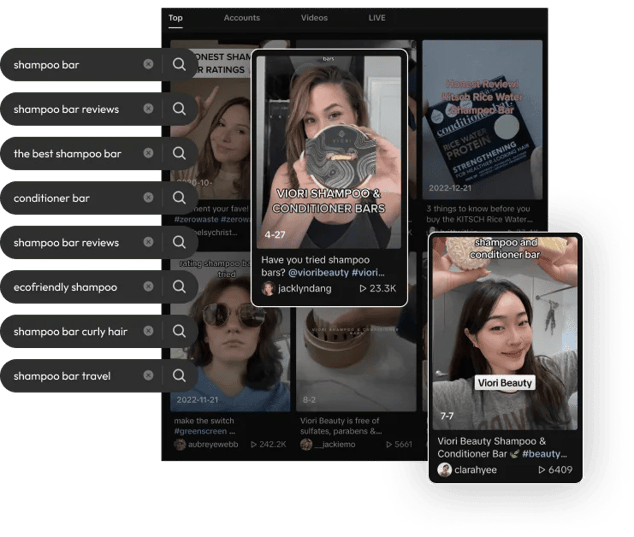634x537 pixels.
Task: Play the Viori Shampoo & Conditioner Bars video
Action: click(x=329, y=152)
